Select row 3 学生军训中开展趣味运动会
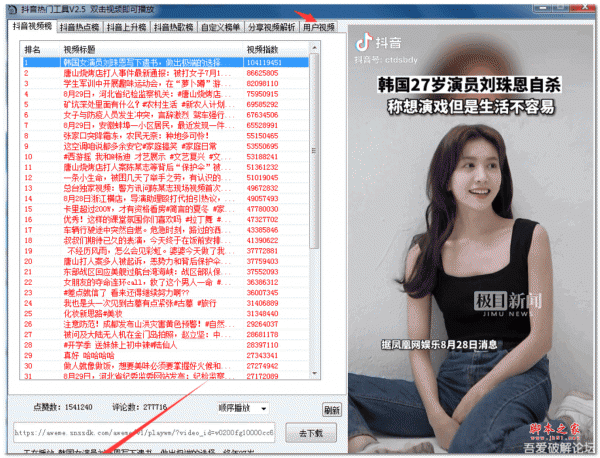The height and width of the screenshot is (458, 600). point(165,83)
